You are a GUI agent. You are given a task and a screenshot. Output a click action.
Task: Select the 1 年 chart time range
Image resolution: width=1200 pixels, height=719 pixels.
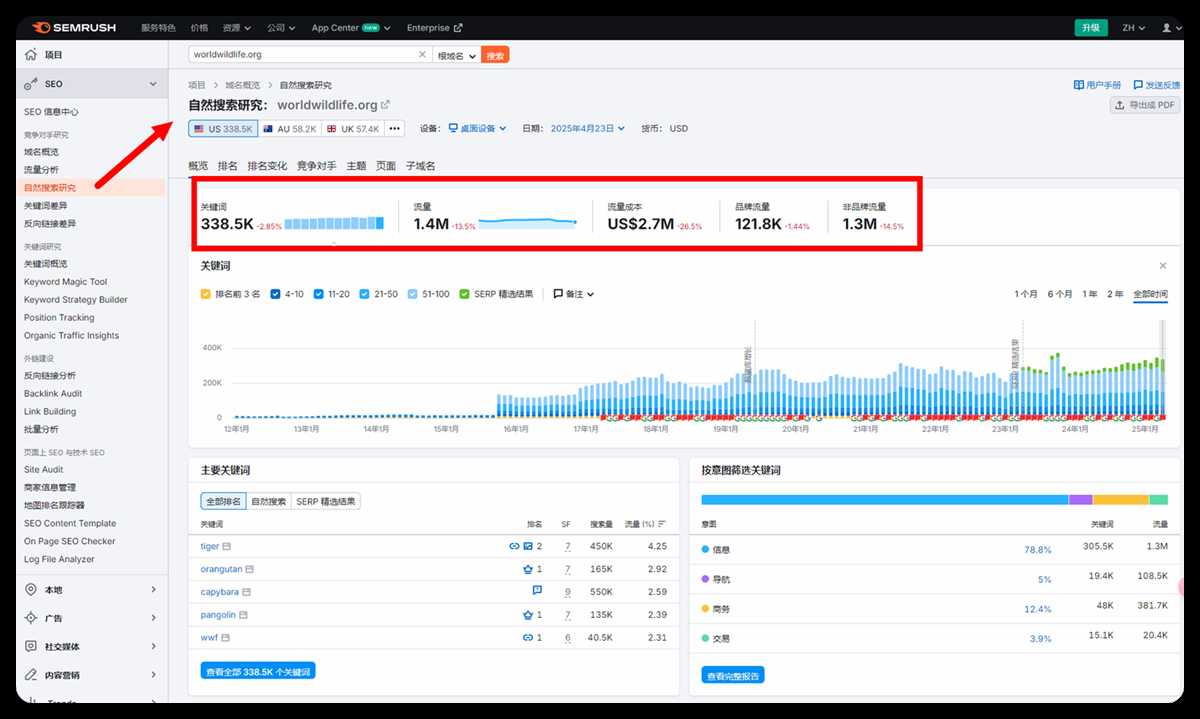coord(1090,294)
